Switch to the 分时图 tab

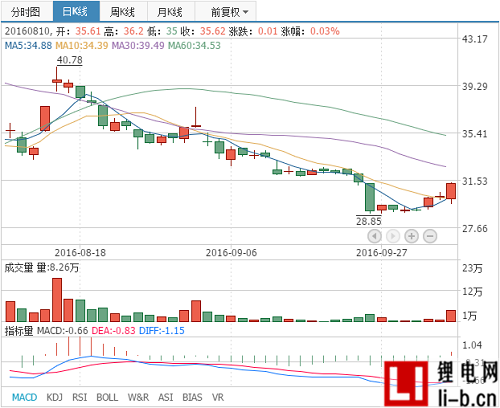(x=27, y=12)
